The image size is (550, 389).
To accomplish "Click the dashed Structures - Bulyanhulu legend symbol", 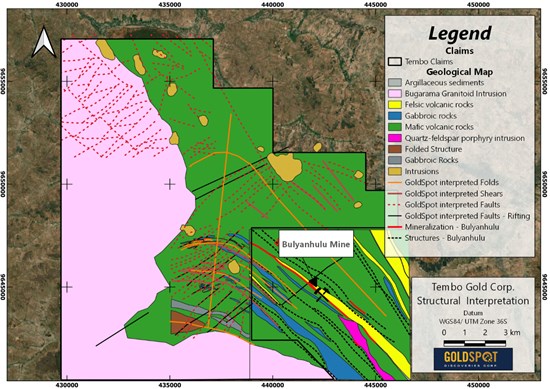I will pos(395,238).
